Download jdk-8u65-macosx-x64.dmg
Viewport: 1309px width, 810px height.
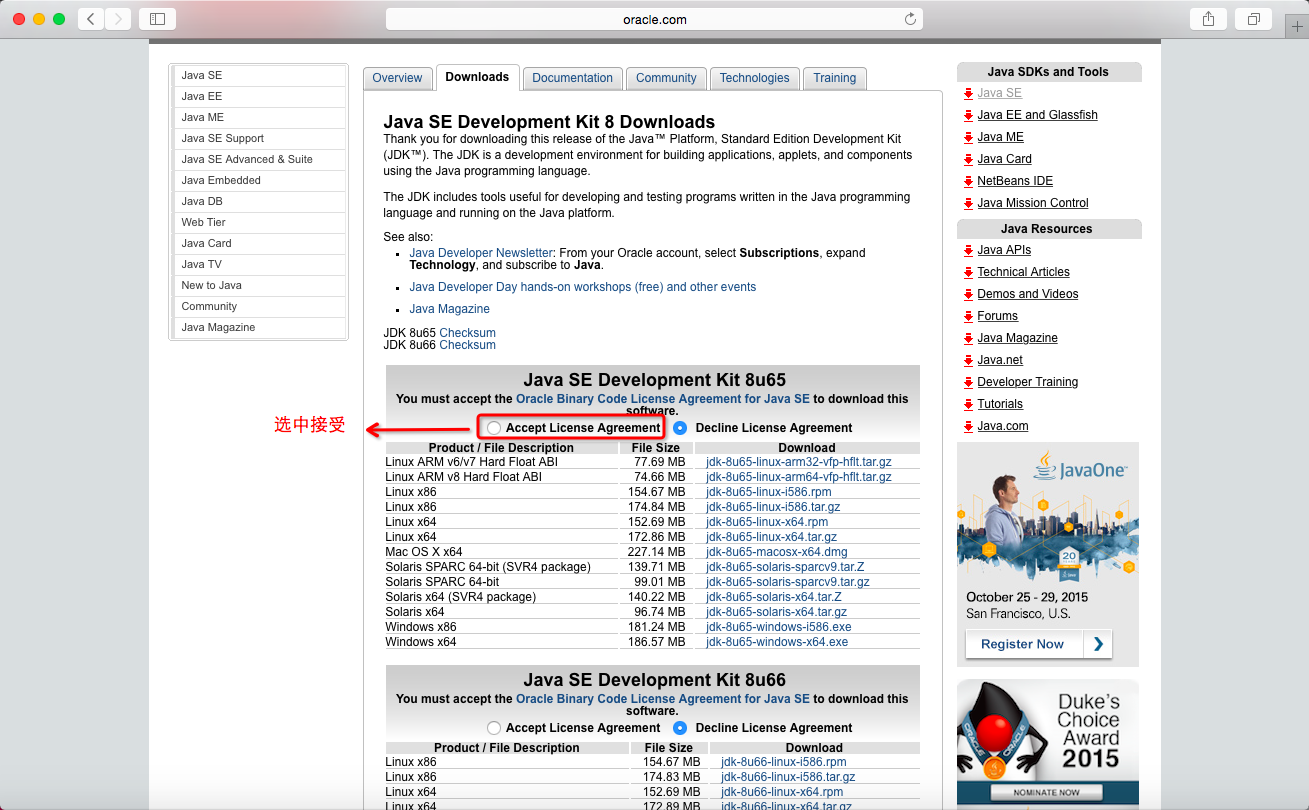pos(776,552)
